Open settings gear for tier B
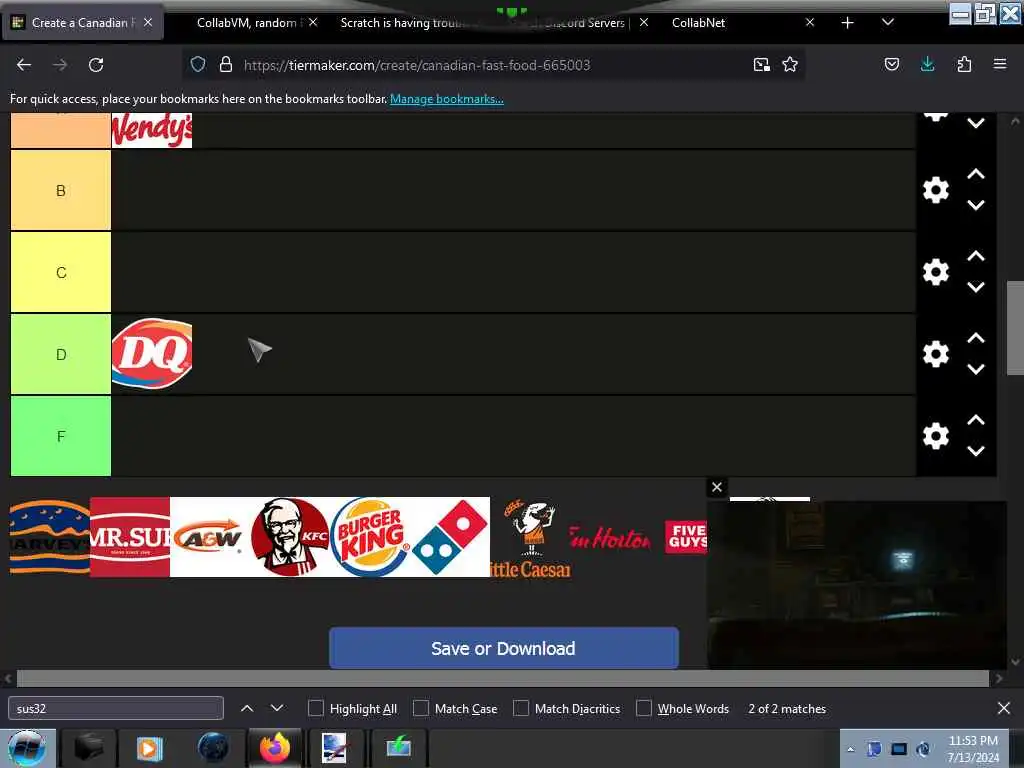Image resolution: width=1024 pixels, height=768 pixels. coord(936,190)
